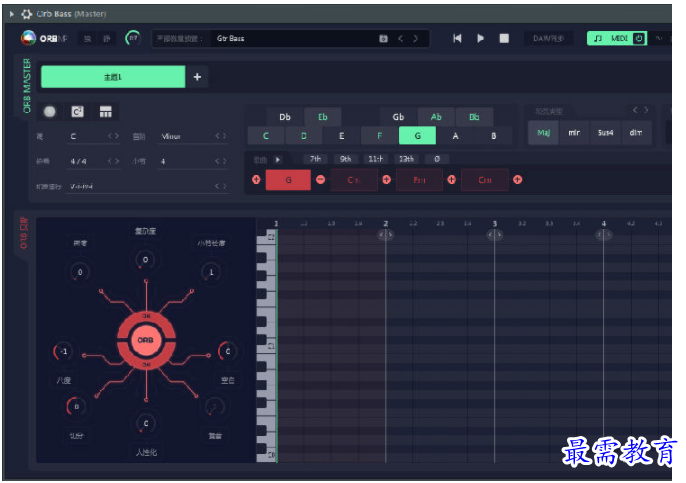Step the bar count 4 arrows
Viewport: 686px width, 483px height.
click(220, 161)
